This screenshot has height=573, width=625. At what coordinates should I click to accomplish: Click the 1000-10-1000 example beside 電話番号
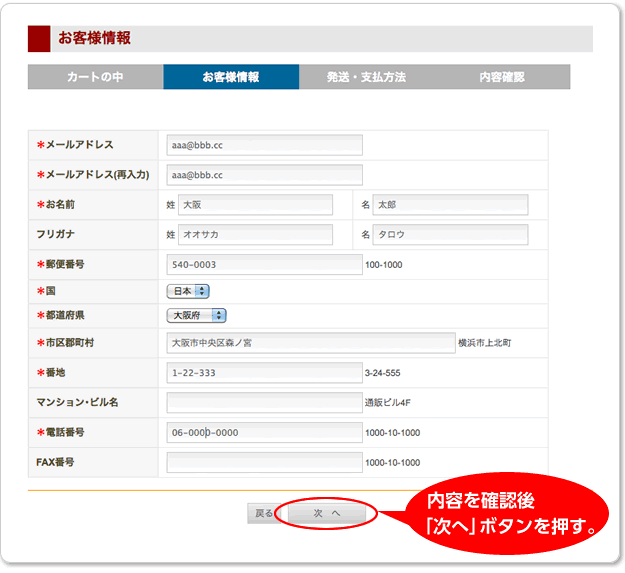[x=393, y=433]
